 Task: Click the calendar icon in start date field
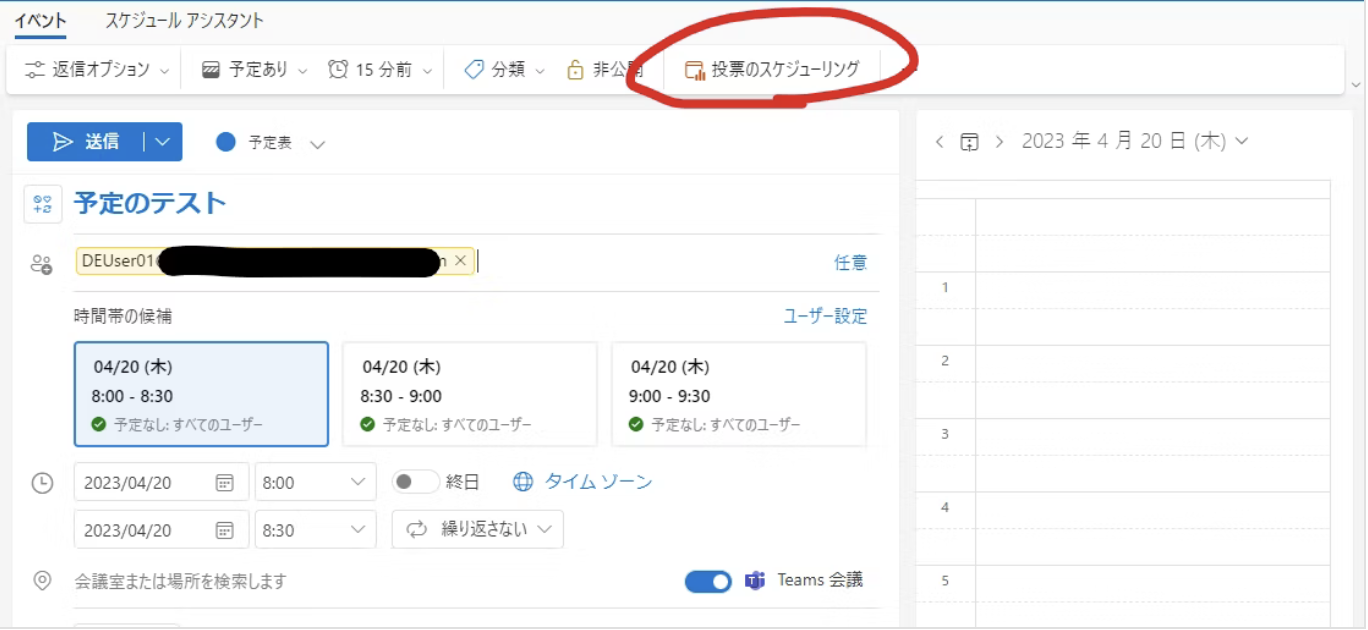[225, 483]
